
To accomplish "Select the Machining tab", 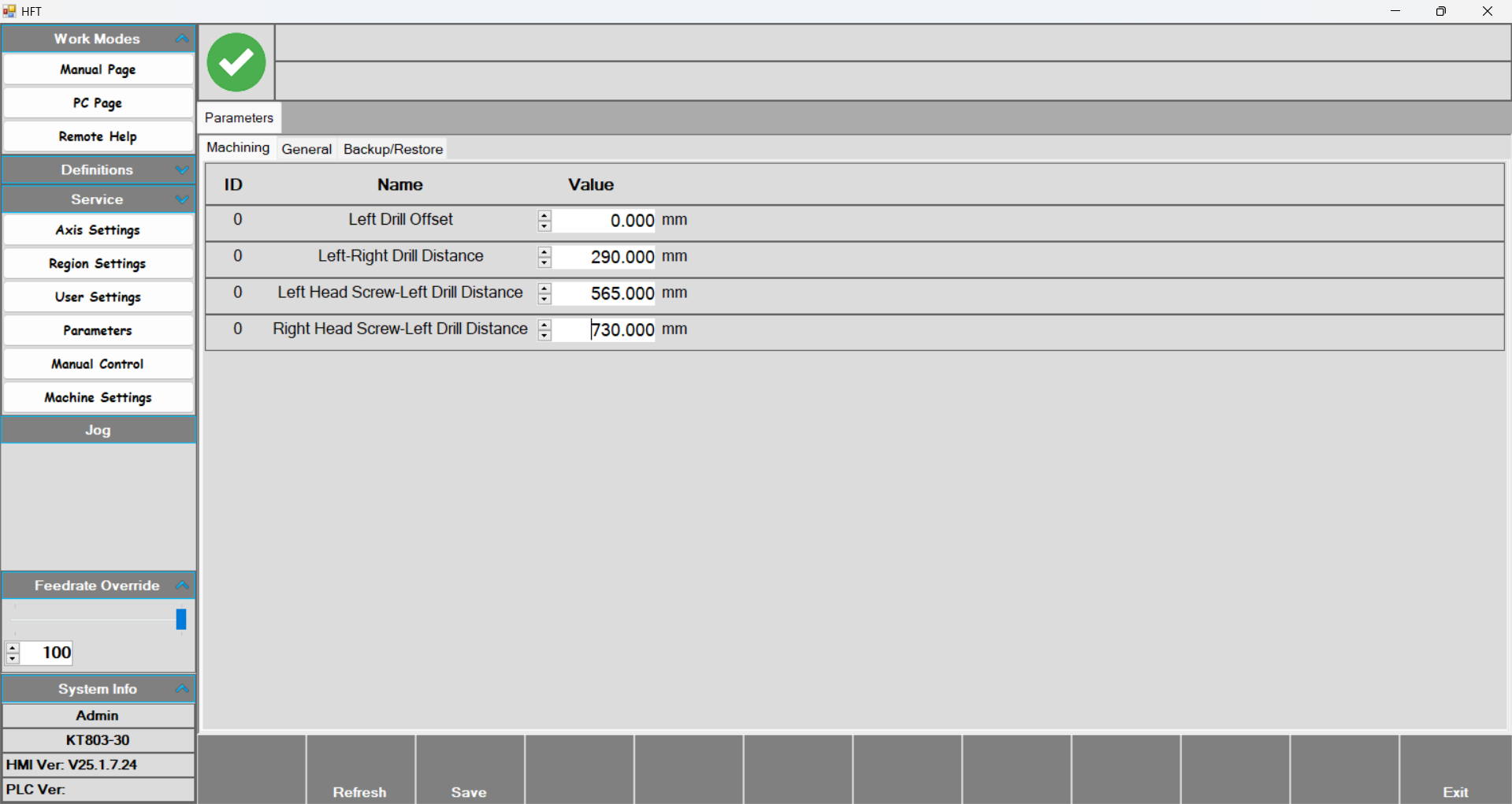I will 238,147.
